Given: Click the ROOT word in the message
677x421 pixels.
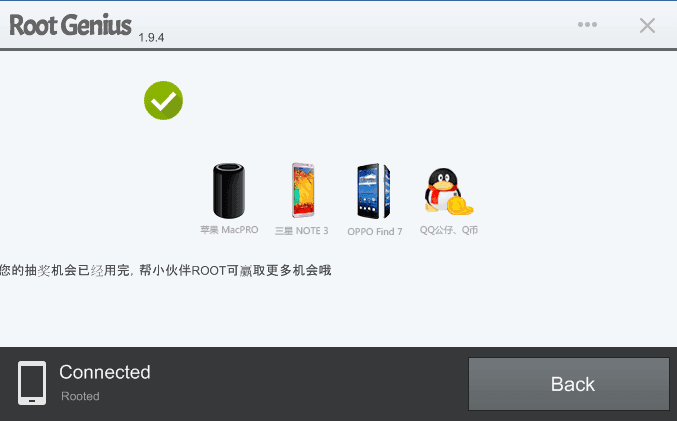Looking at the screenshot, I should point(209,271).
